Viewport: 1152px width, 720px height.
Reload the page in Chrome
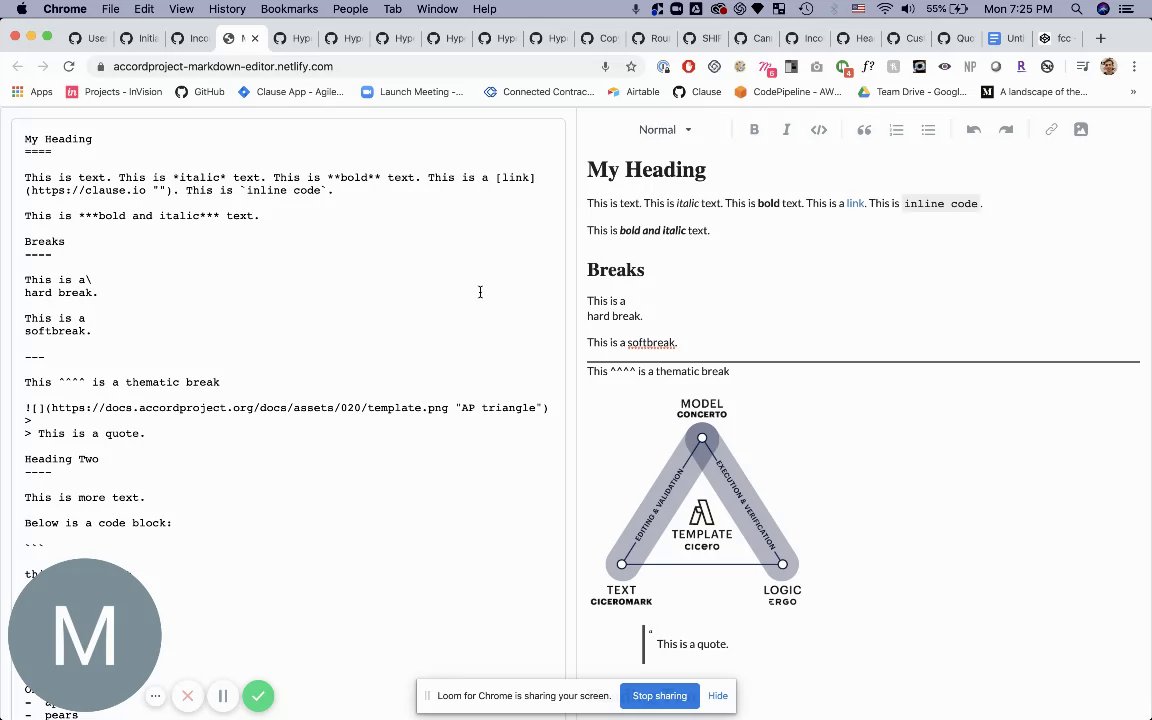[69, 66]
